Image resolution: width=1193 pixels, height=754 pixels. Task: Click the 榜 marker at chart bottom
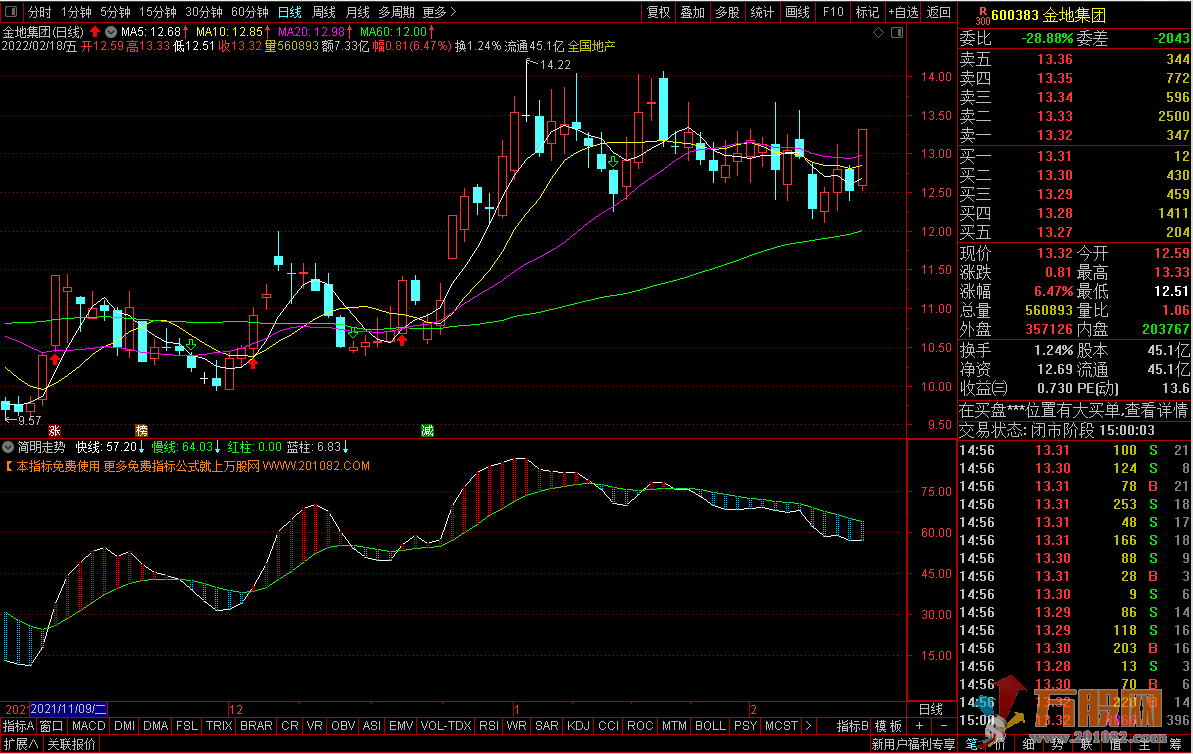click(x=141, y=431)
